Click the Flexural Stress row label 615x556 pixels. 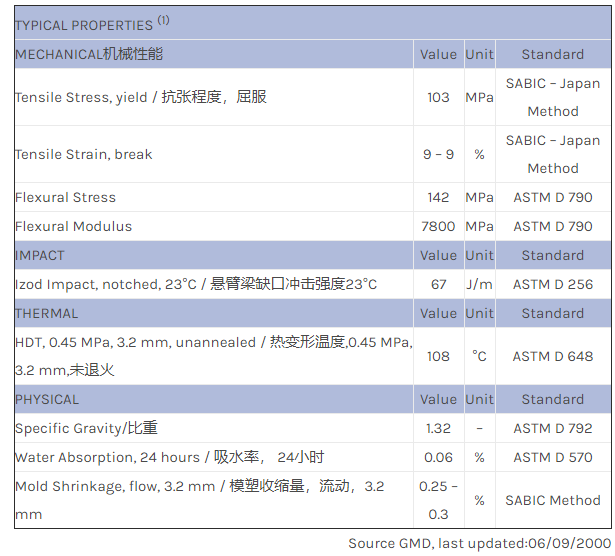tap(66, 197)
